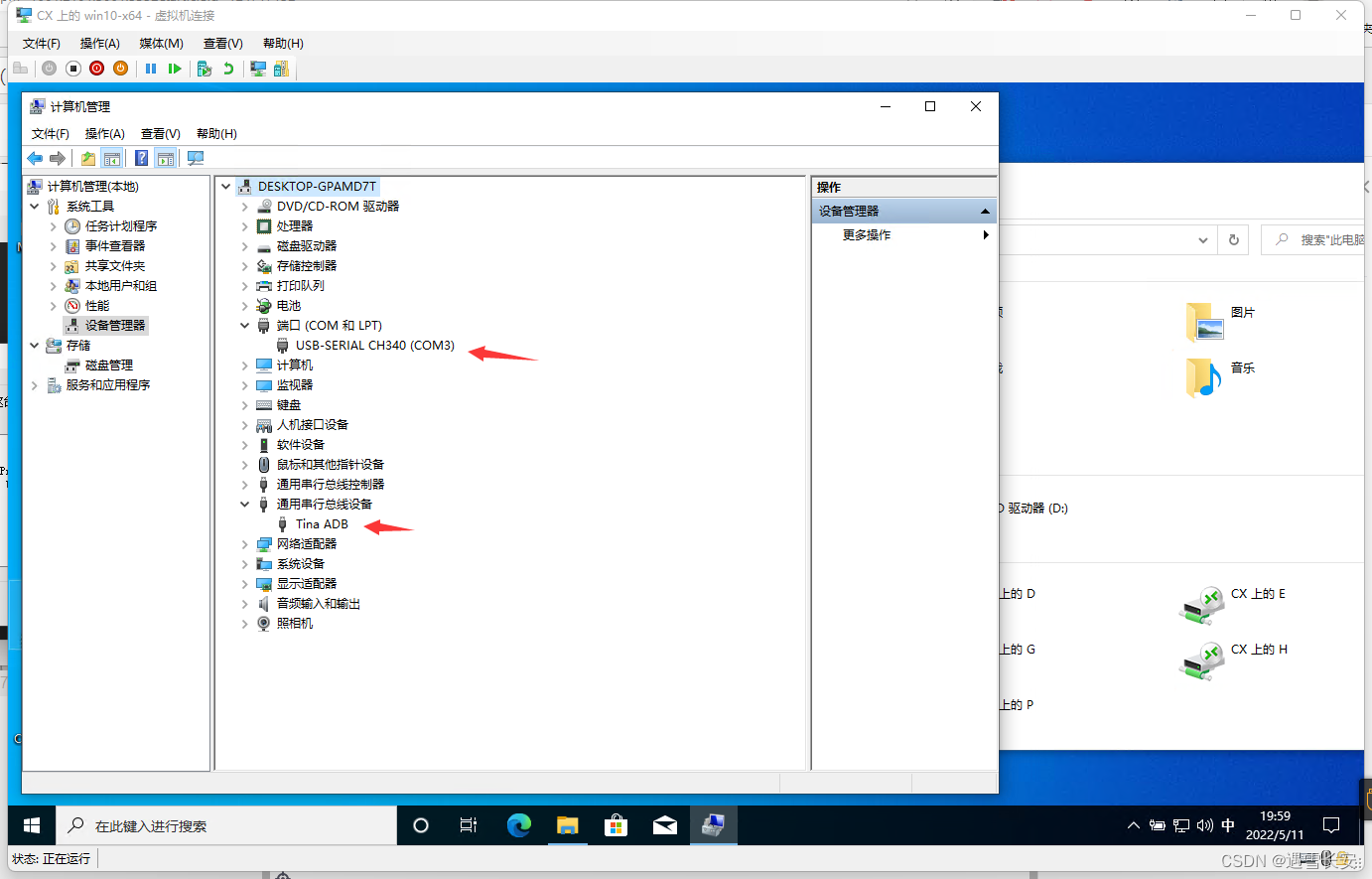Open 操作(A) menu in 计算机管理 window
The height and width of the screenshot is (879, 1372).
point(105,134)
